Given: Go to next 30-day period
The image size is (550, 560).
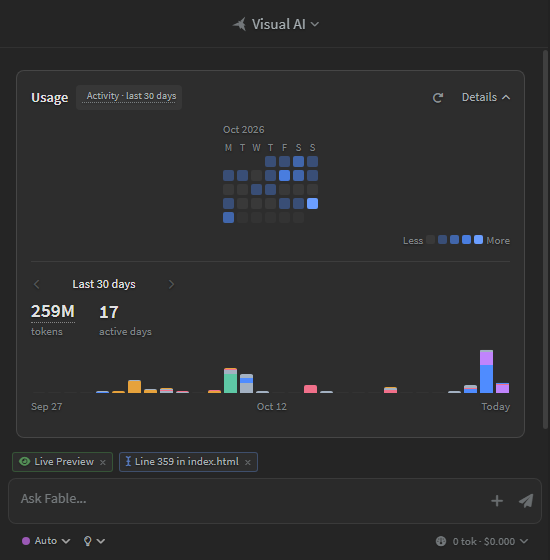Looking at the screenshot, I should [171, 284].
